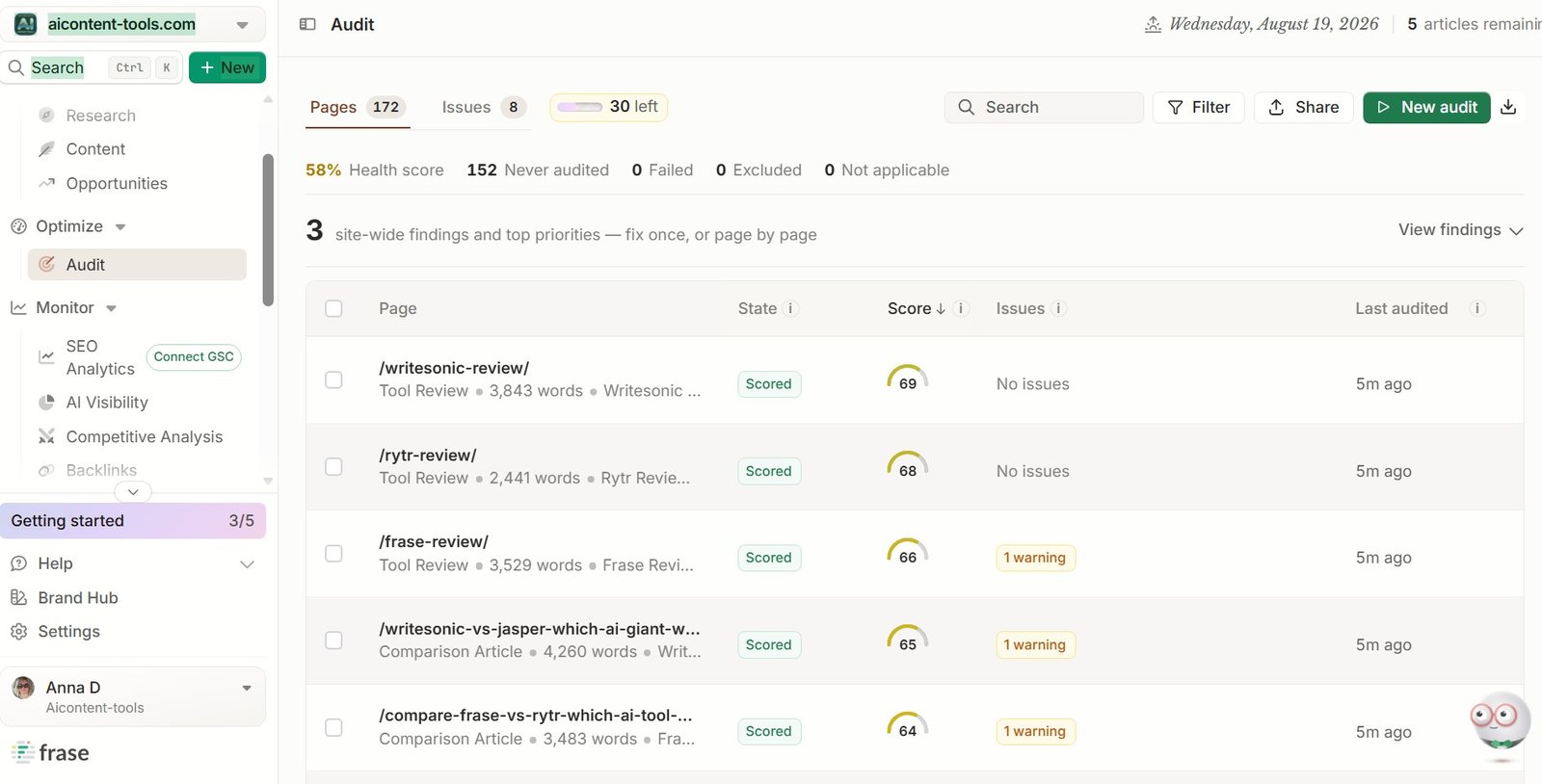
Task: Click the info icon next to Score column
Action: 961,308
